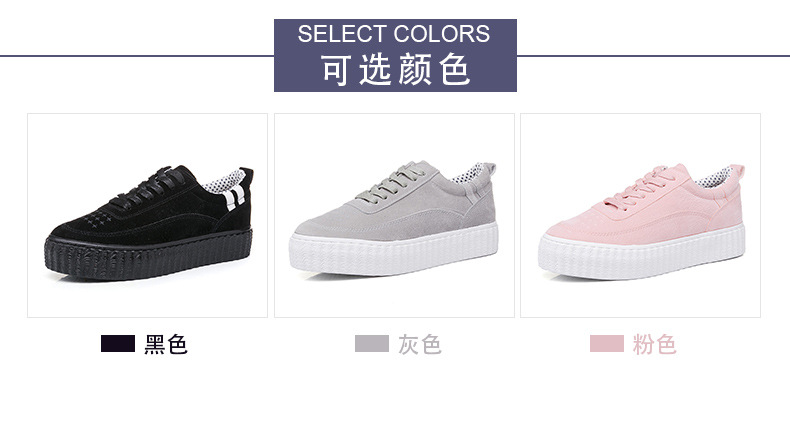Select the black sneaker product image
Image resolution: width=790 pixels, height=434 pixels.
click(x=147, y=215)
